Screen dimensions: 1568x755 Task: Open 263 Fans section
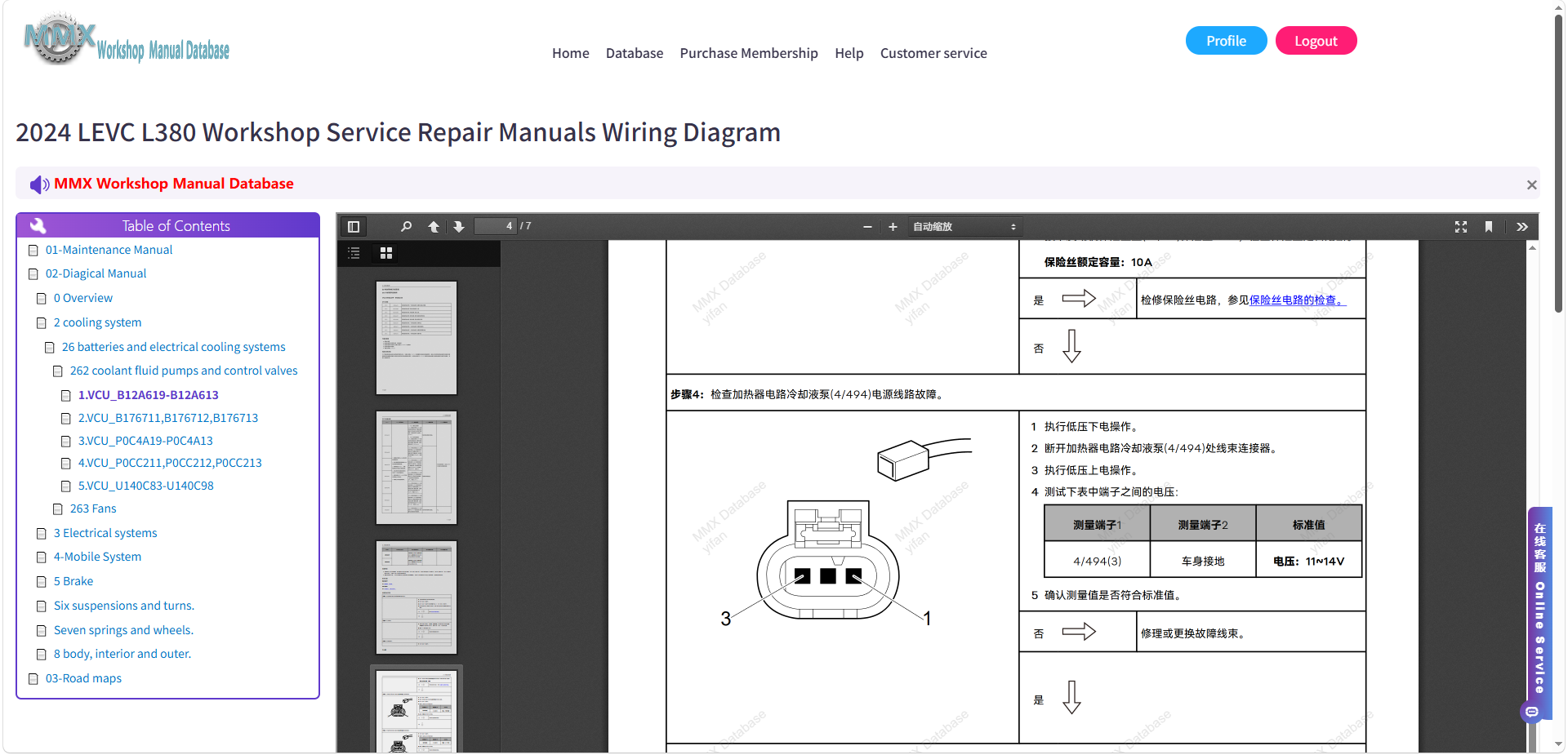point(93,509)
